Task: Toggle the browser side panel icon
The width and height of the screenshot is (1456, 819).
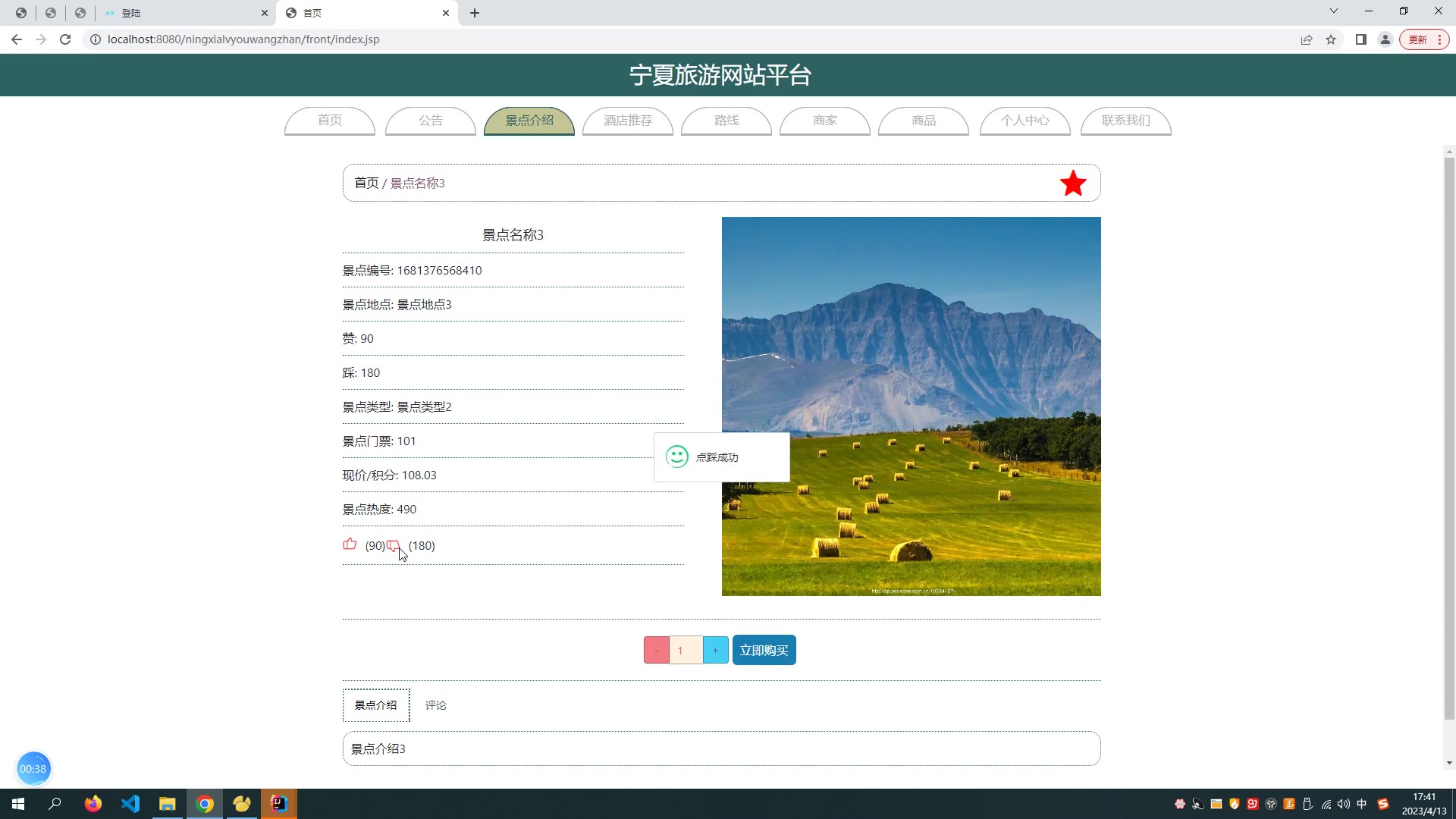Action: [x=1361, y=39]
